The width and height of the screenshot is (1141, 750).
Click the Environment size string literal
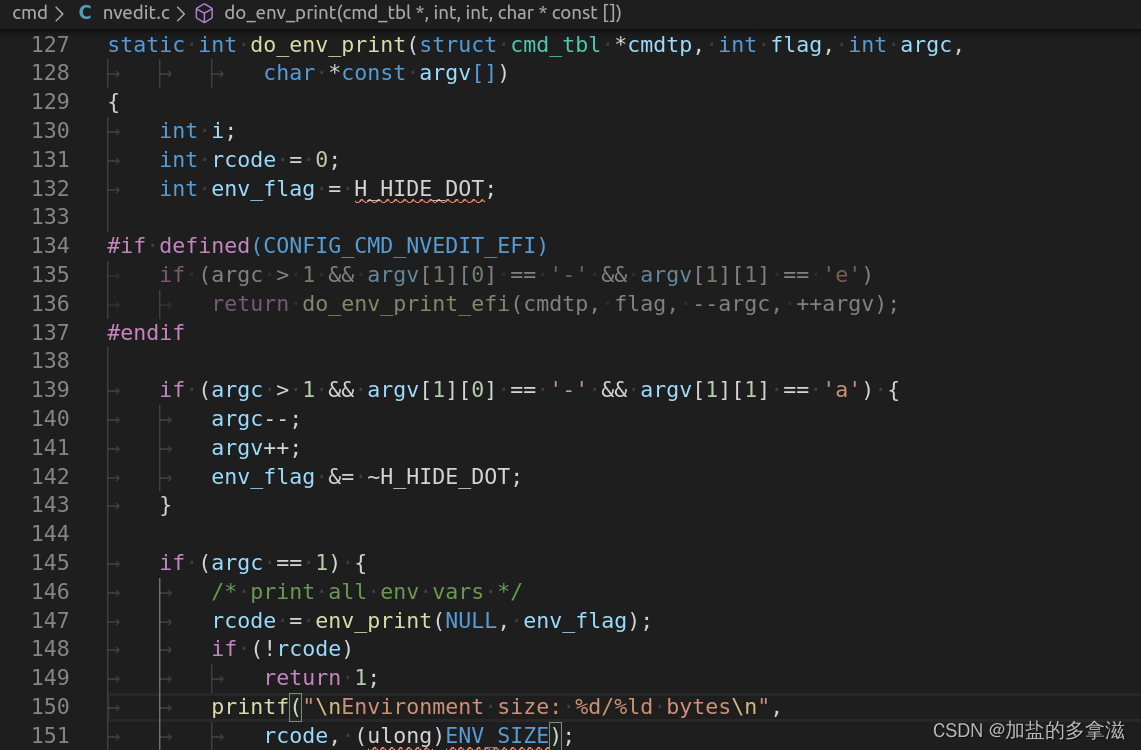click(x=536, y=707)
